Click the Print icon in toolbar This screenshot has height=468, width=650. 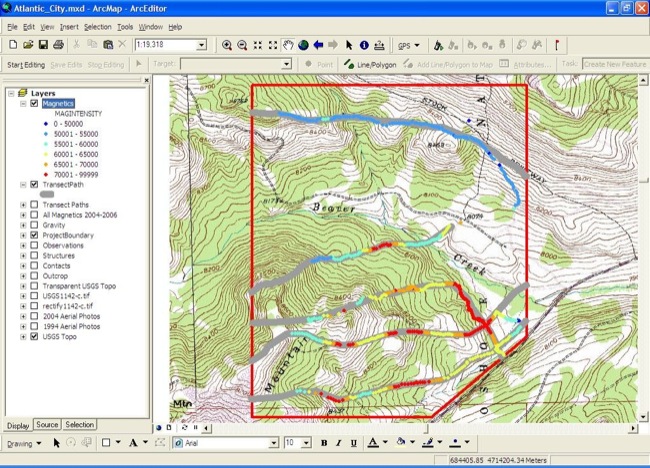pos(59,45)
